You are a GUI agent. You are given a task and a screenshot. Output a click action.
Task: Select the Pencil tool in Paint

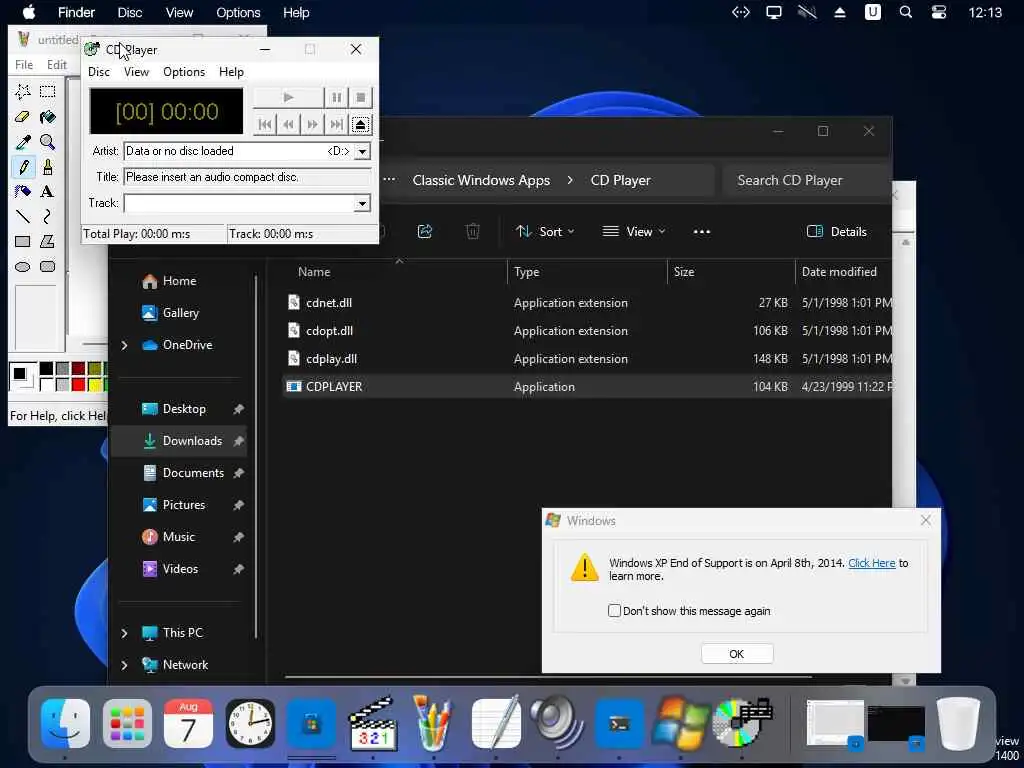[23, 167]
